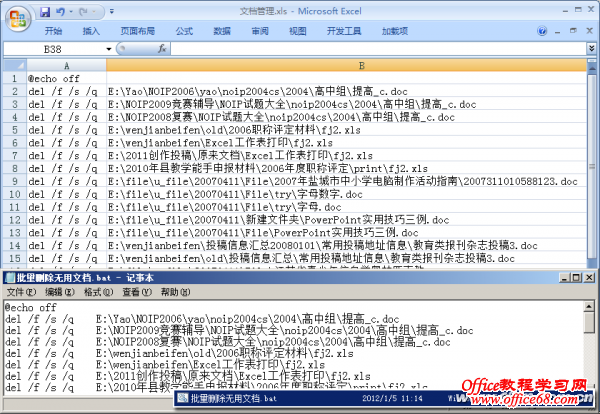This screenshot has width=600, height=414.
Task: Select row 9 header
Action: tap(15, 181)
